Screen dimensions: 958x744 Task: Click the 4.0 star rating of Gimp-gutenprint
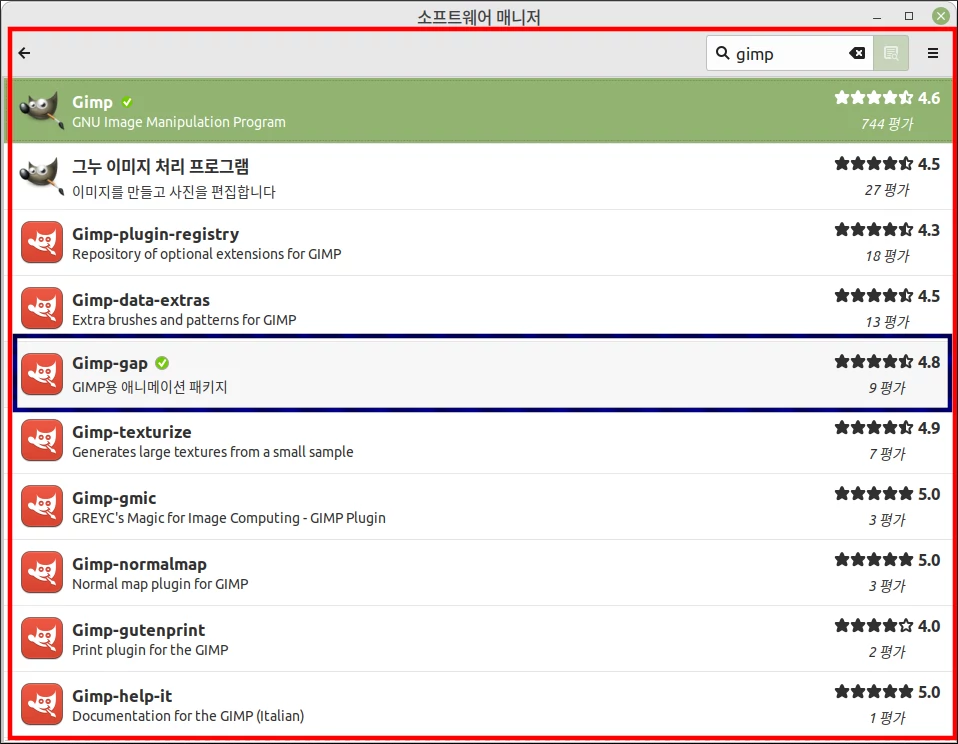click(x=887, y=625)
